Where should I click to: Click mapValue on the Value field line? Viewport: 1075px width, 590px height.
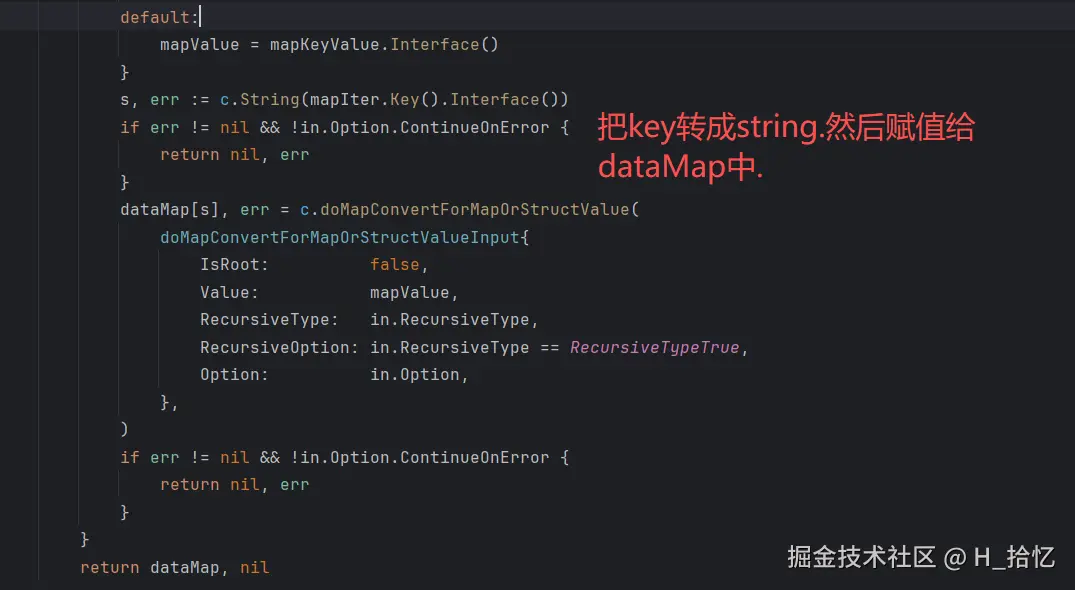[409, 293]
